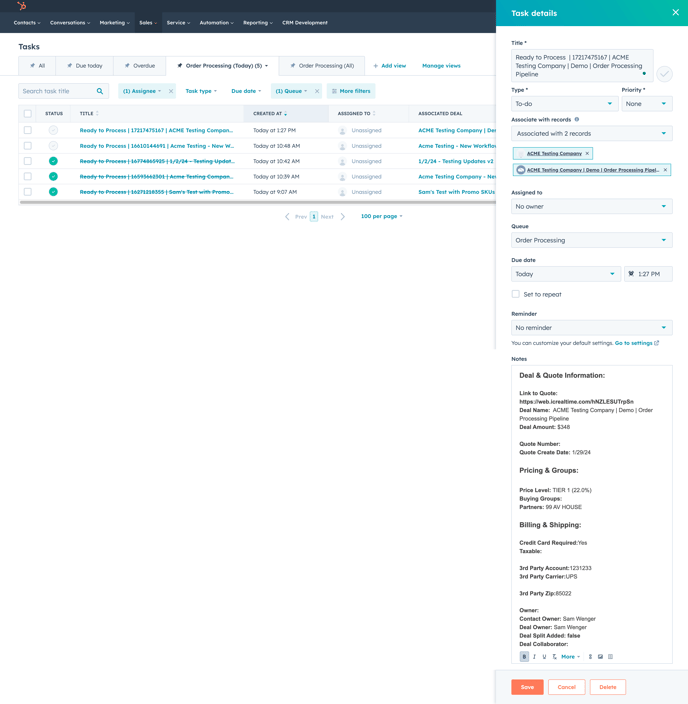
Task: Mark task 17217475167 as complete
Action: 53,130
